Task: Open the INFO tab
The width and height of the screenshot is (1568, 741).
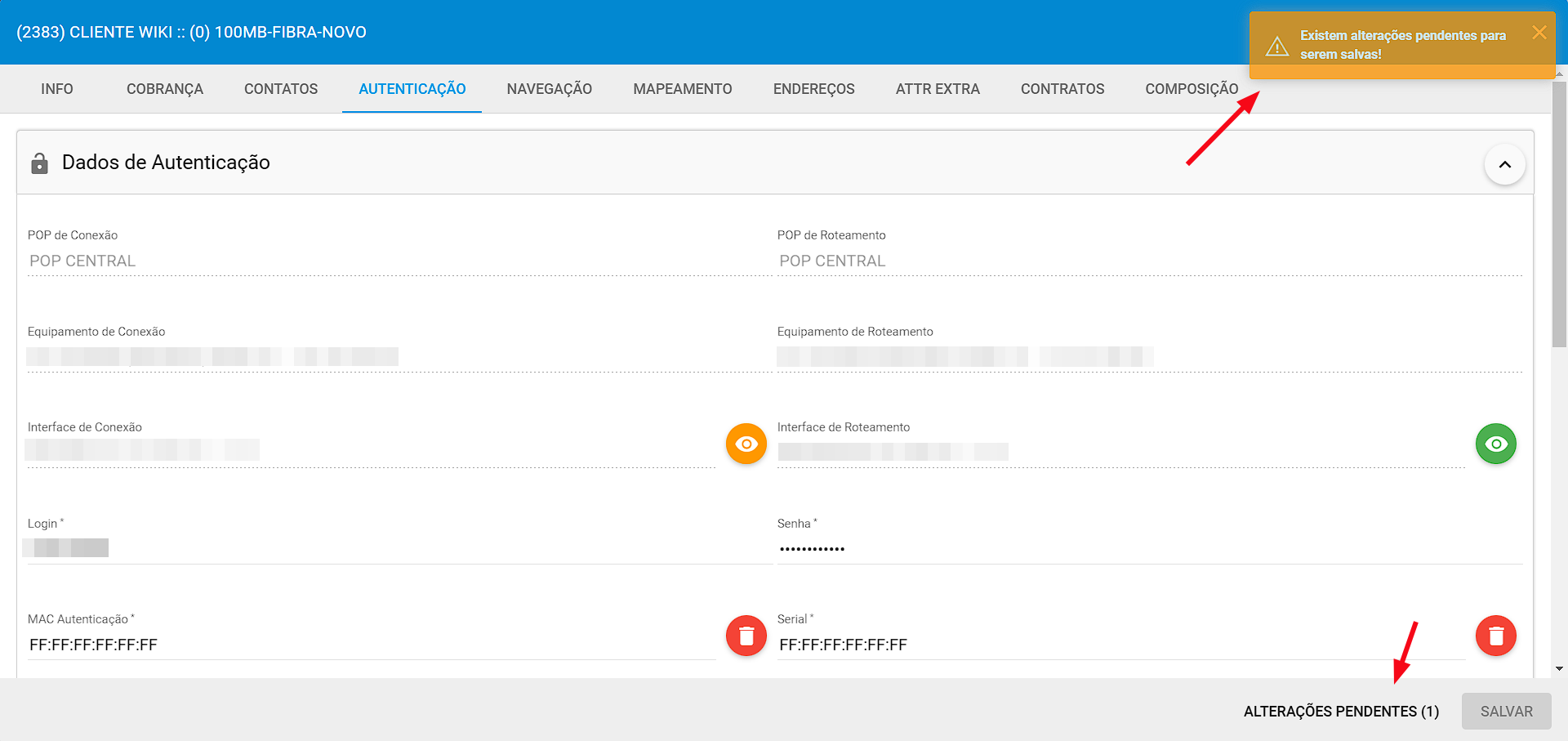Action: point(57,89)
